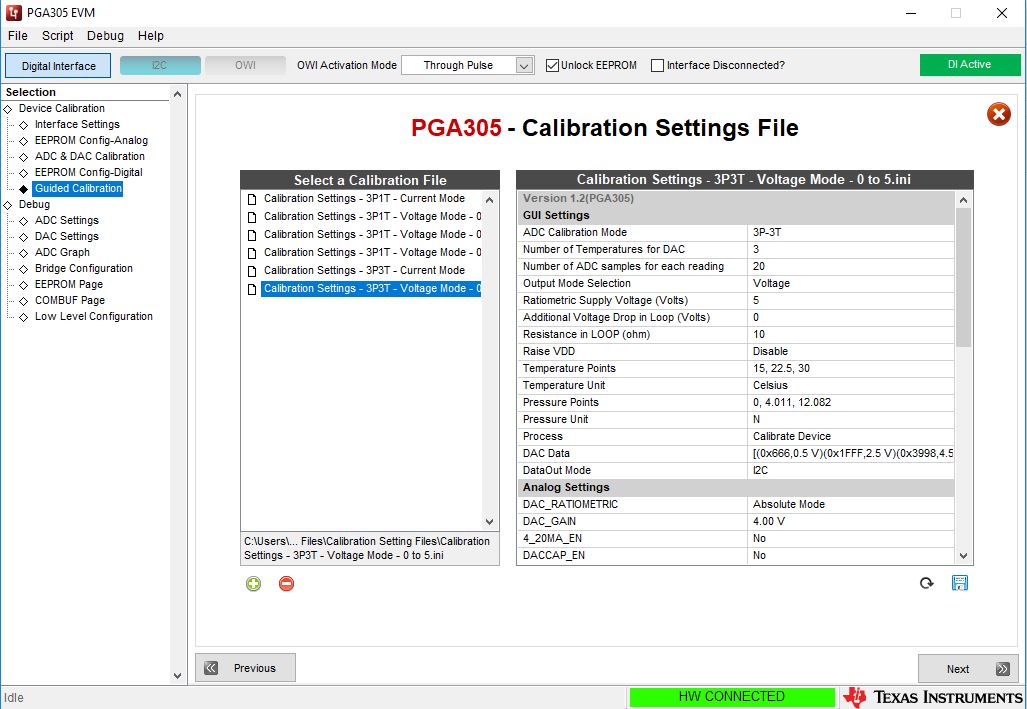Select Calibration Settings - 3P1T - Current Mode file
1027x709 pixels.
click(364, 199)
